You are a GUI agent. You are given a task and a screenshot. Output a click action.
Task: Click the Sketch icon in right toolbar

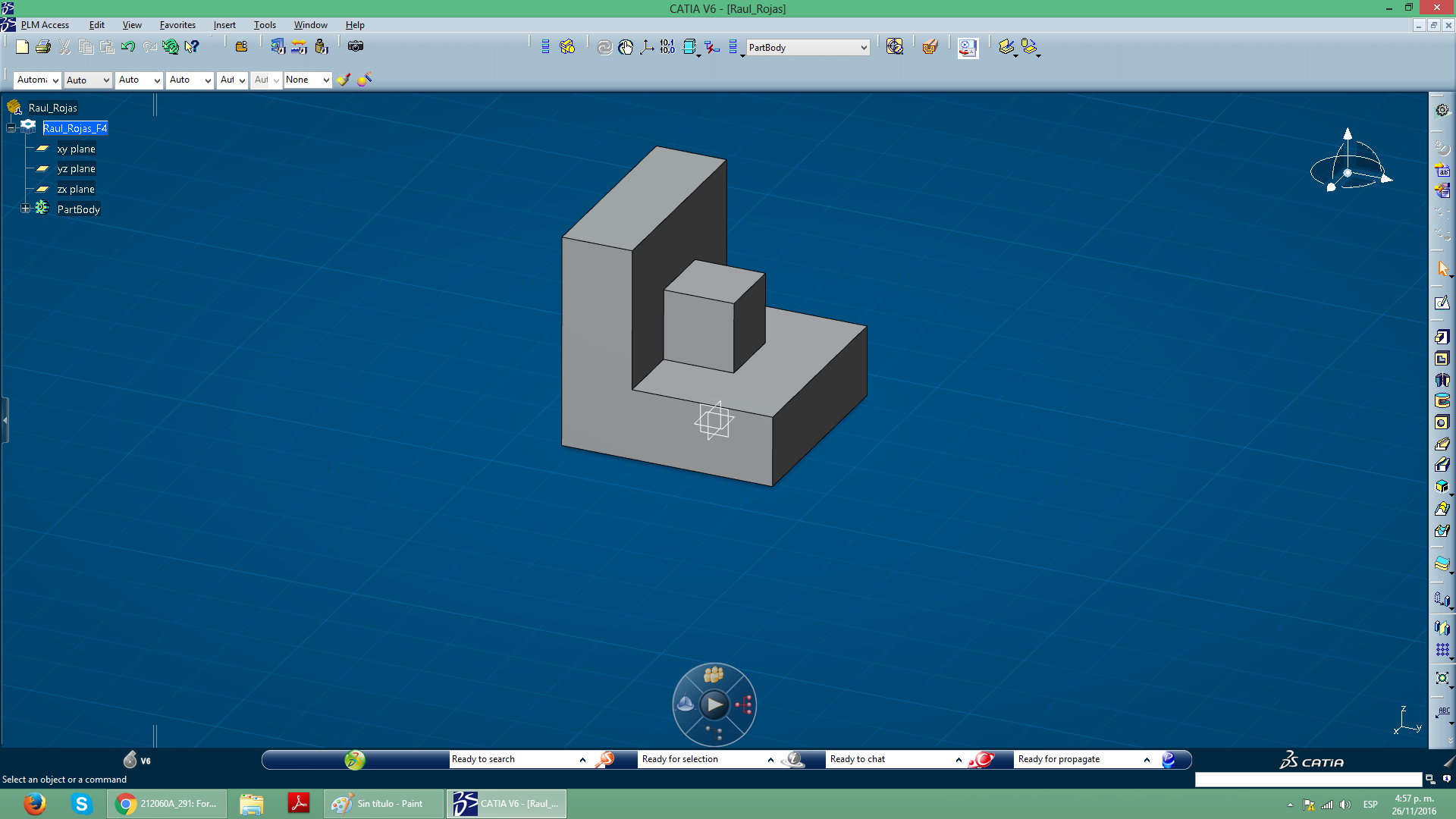coord(1442,303)
